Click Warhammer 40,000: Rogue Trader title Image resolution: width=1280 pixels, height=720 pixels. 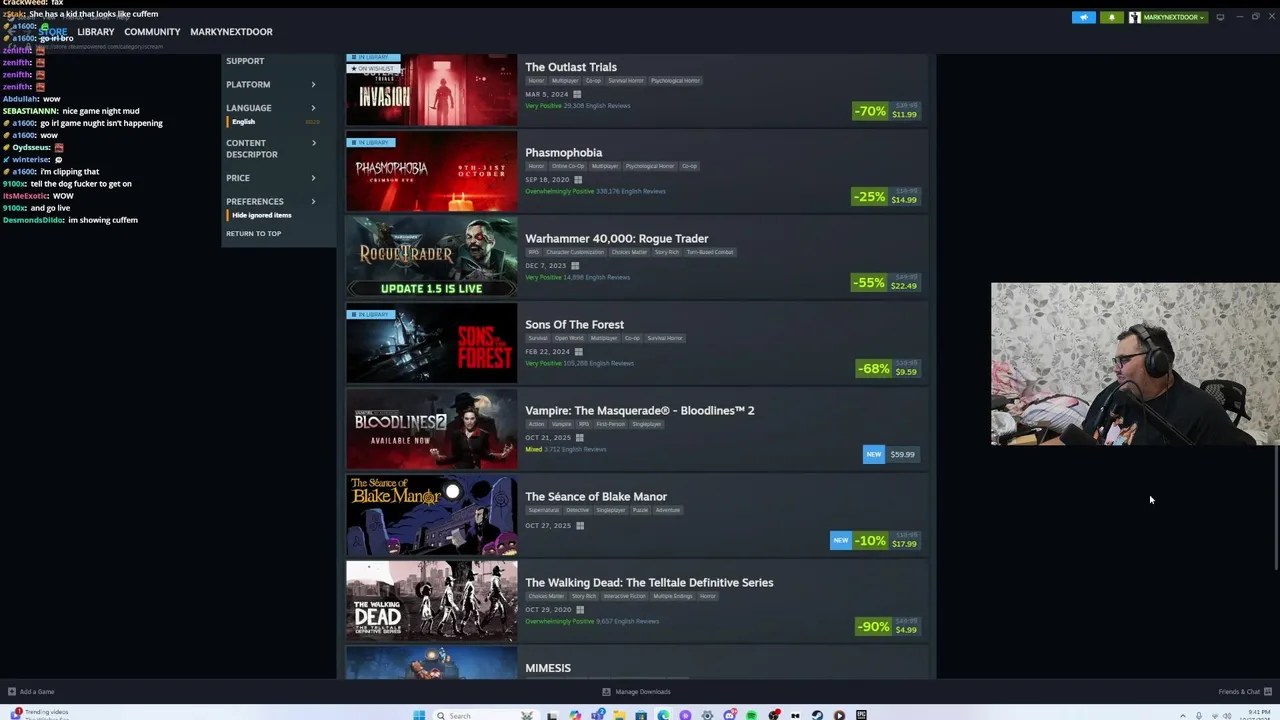(617, 239)
